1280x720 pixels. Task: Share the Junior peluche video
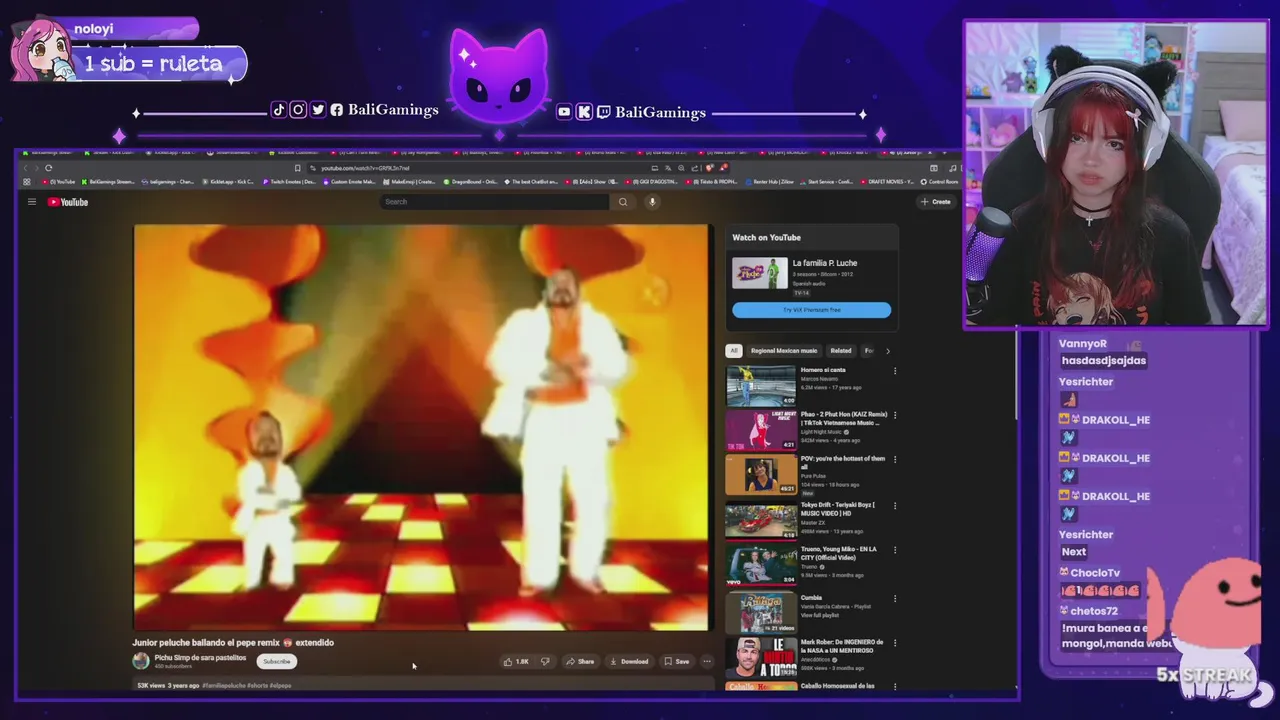click(x=580, y=661)
